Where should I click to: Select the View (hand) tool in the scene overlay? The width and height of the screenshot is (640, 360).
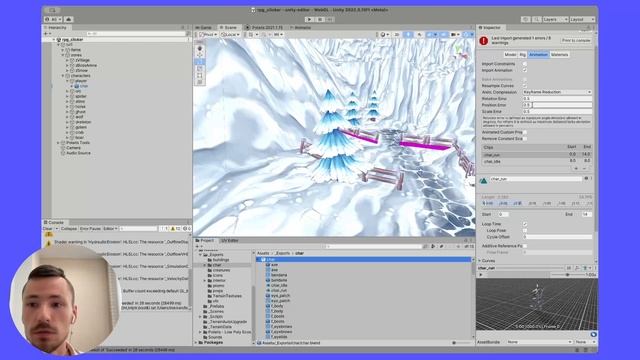(x=200, y=48)
